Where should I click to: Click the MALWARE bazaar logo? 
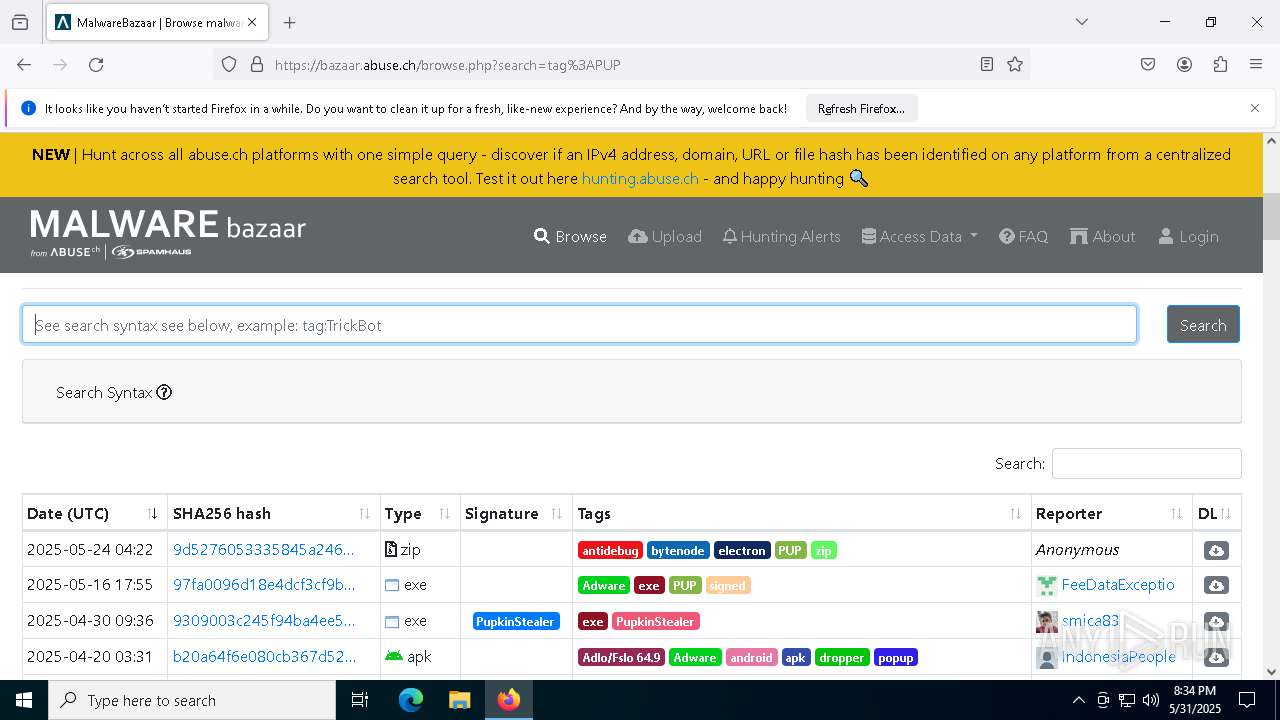(x=168, y=233)
